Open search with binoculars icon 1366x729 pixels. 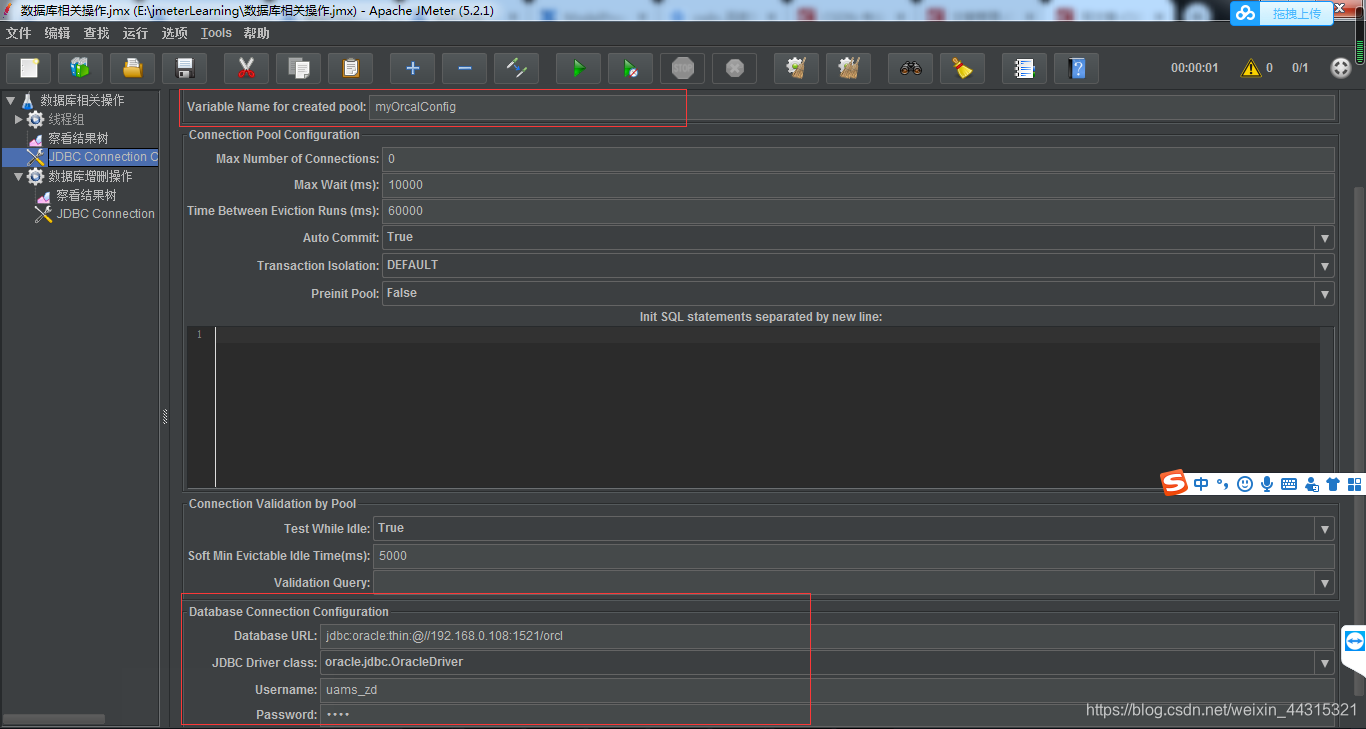click(911, 68)
